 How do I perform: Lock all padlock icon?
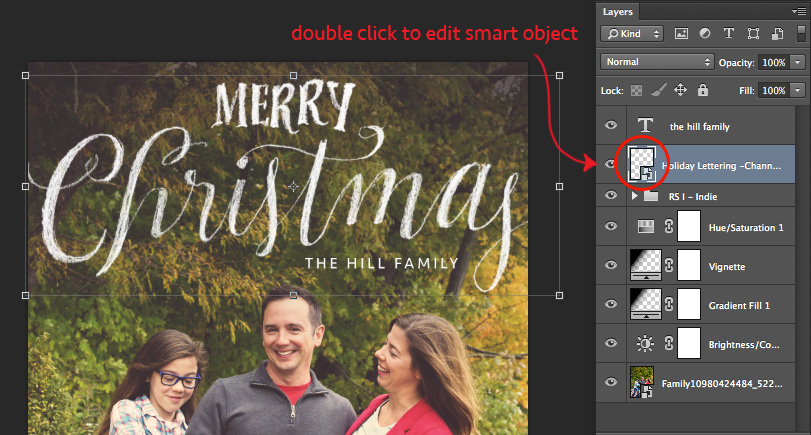point(702,90)
